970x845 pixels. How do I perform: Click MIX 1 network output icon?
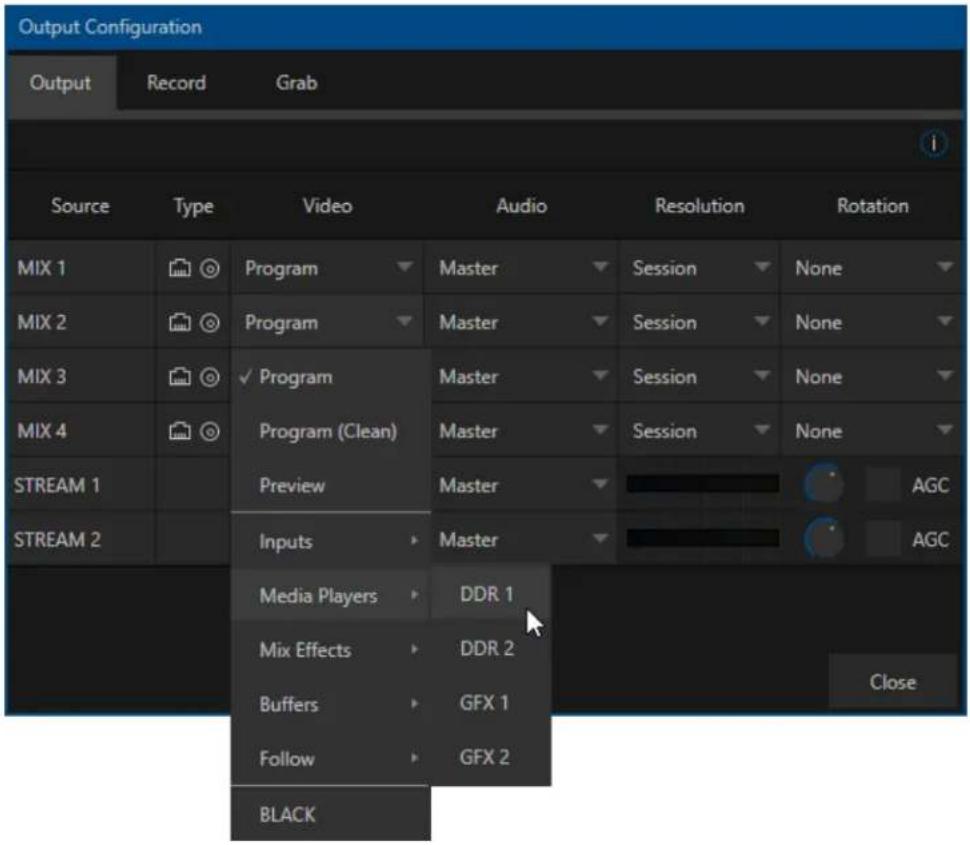180,268
